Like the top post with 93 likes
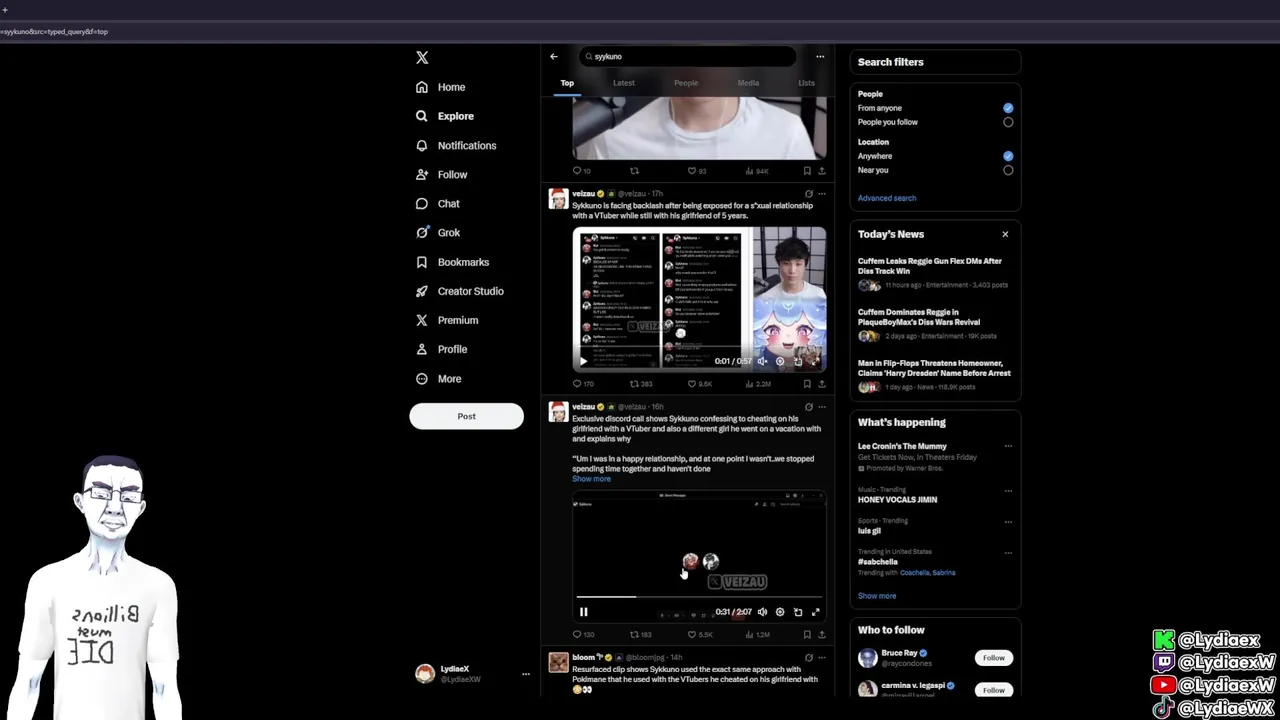1280x720 pixels. click(697, 171)
